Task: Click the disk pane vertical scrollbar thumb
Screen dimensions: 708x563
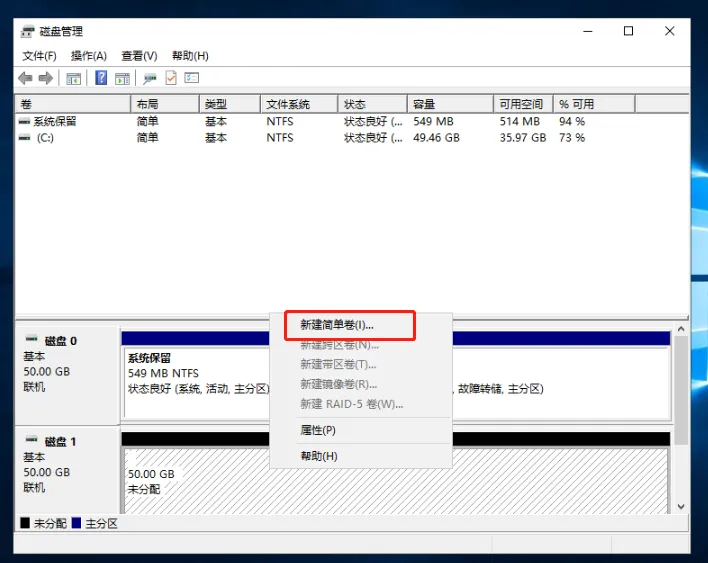Action: click(681, 391)
